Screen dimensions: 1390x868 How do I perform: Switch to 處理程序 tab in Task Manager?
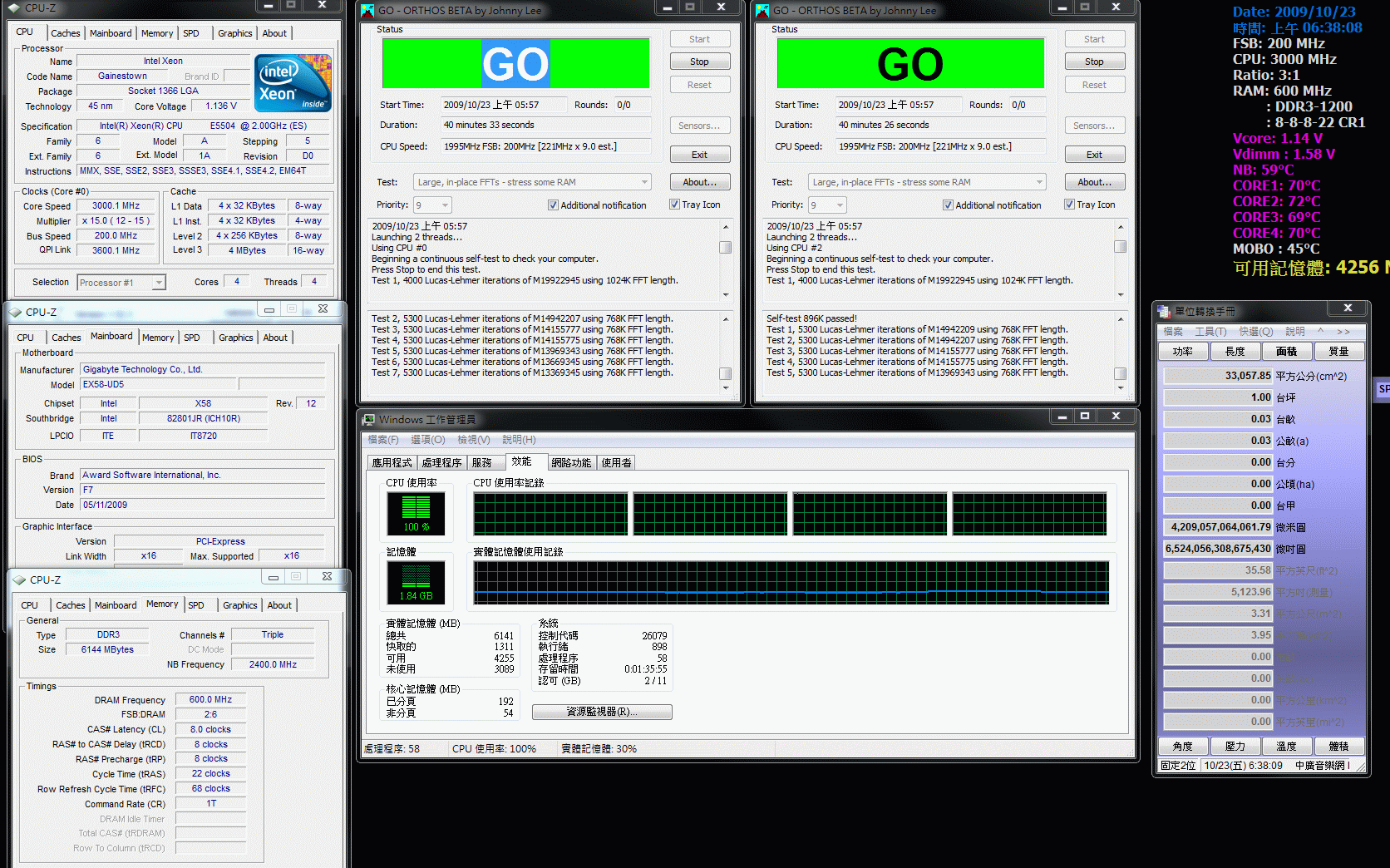click(441, 463)
